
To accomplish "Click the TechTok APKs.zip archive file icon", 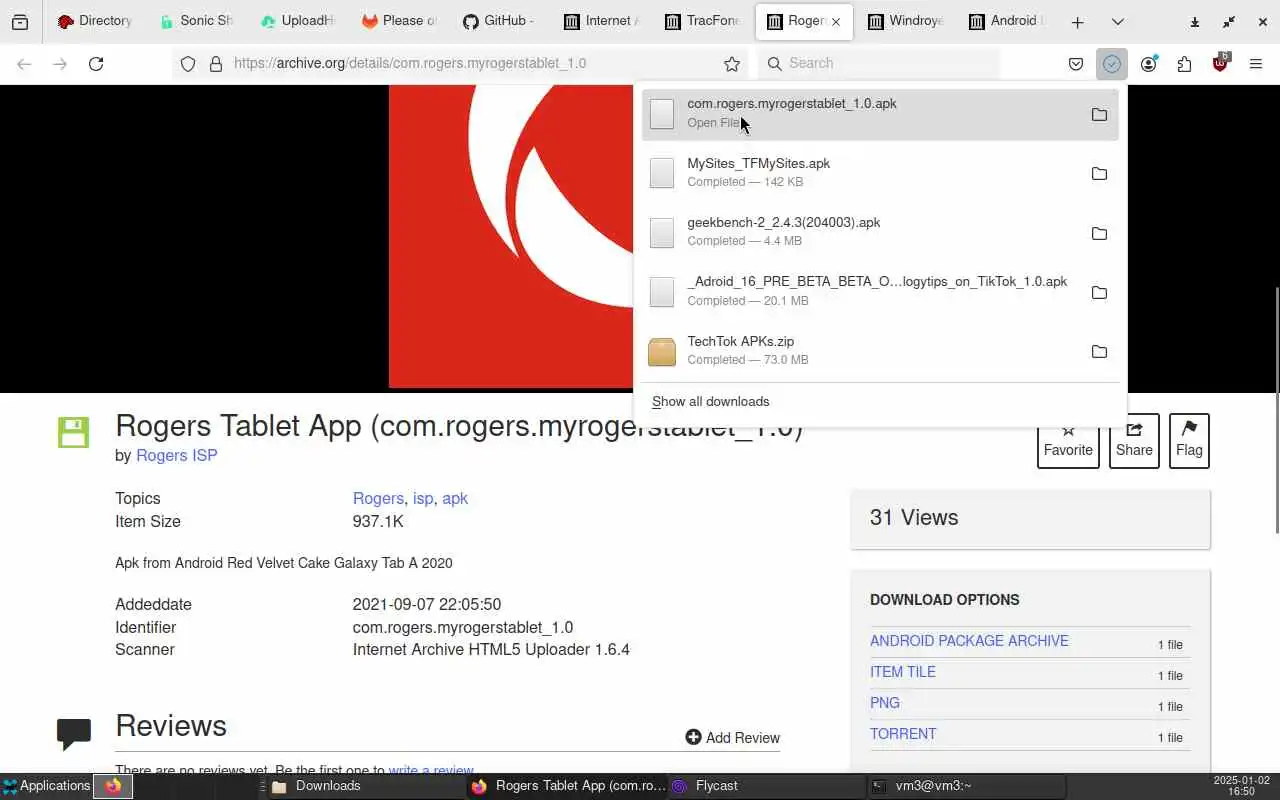I will coord(662,351).
